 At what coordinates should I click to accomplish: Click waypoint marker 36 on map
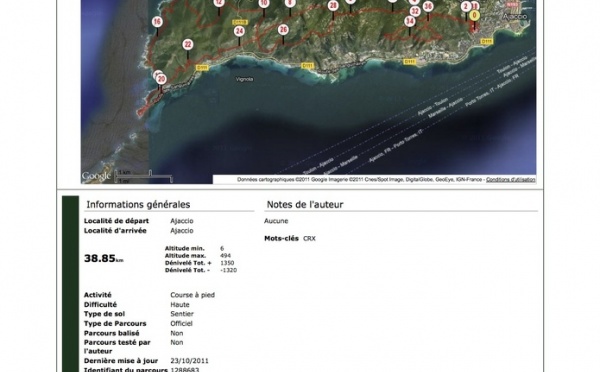428,6
